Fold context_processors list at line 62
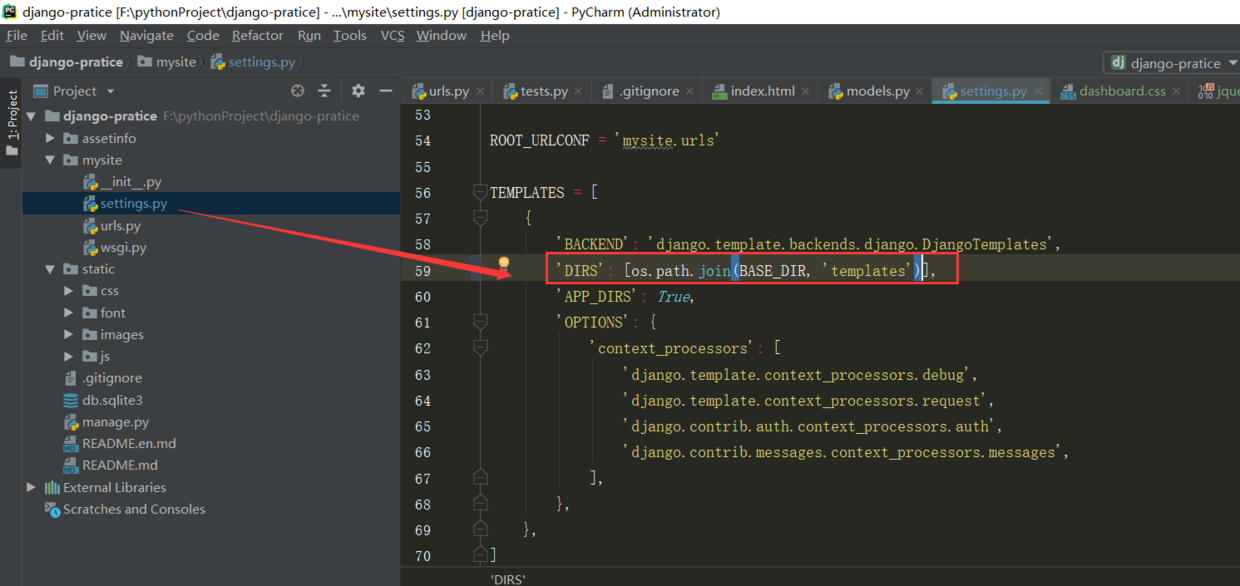Viewport: 1240px width, 586px height. click(x=480, y=348)
